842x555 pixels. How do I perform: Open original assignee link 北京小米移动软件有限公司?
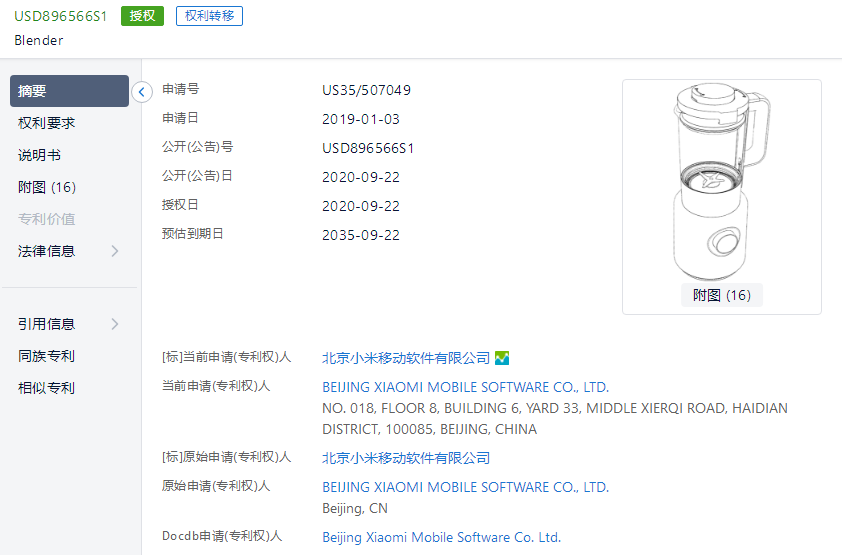click(x=406, y=458)
